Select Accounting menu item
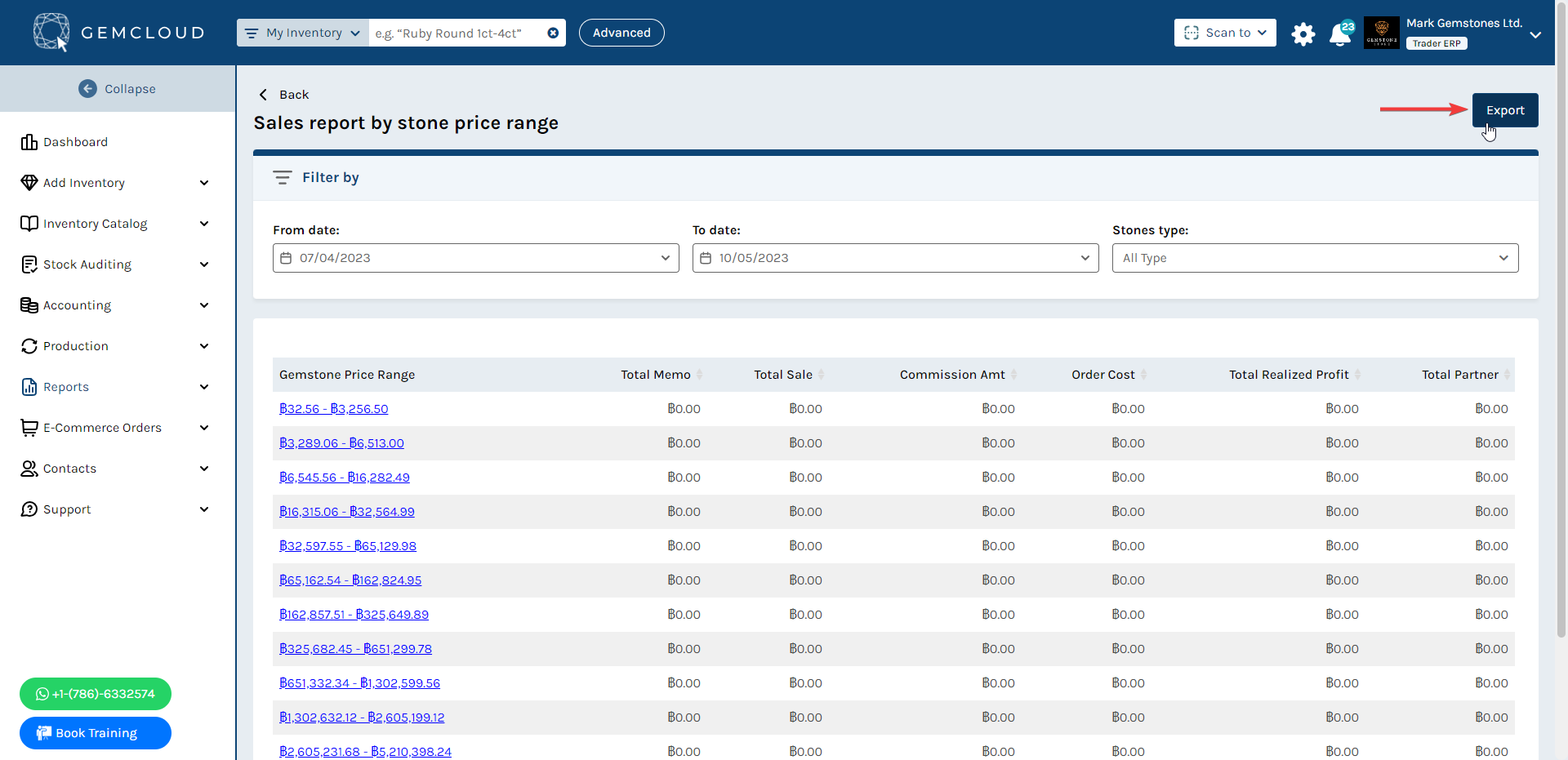This screenshot has width=1568, height=760. pos(77,305)
